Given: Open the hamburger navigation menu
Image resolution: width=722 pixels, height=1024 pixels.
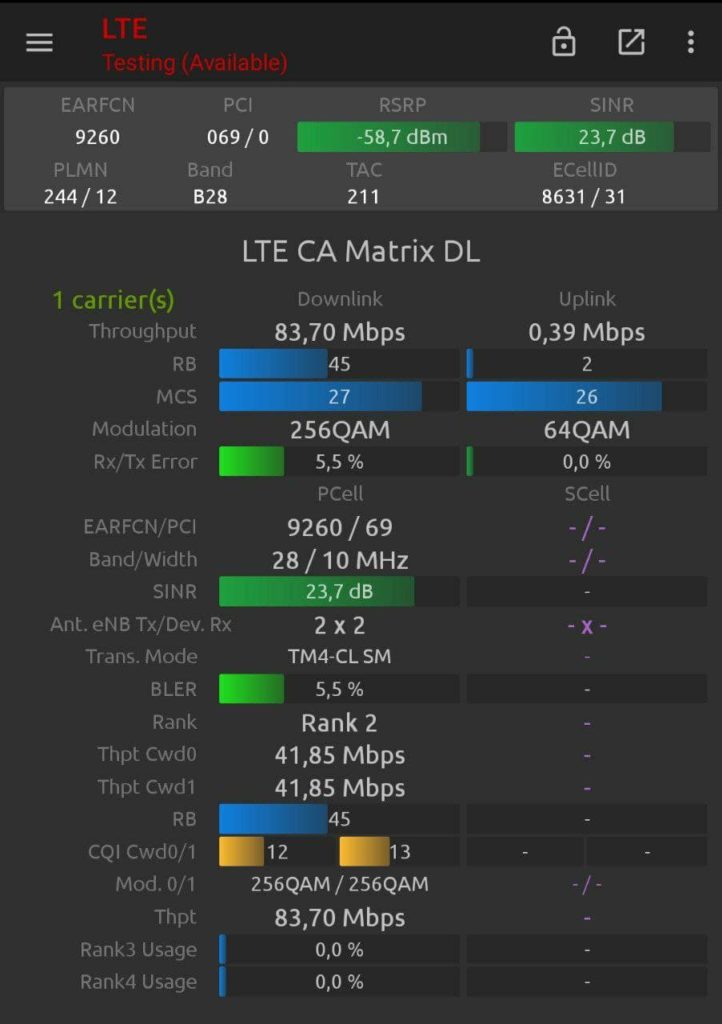Looking at the screenshot, I should pyautogui.click(x=40, y=43).
